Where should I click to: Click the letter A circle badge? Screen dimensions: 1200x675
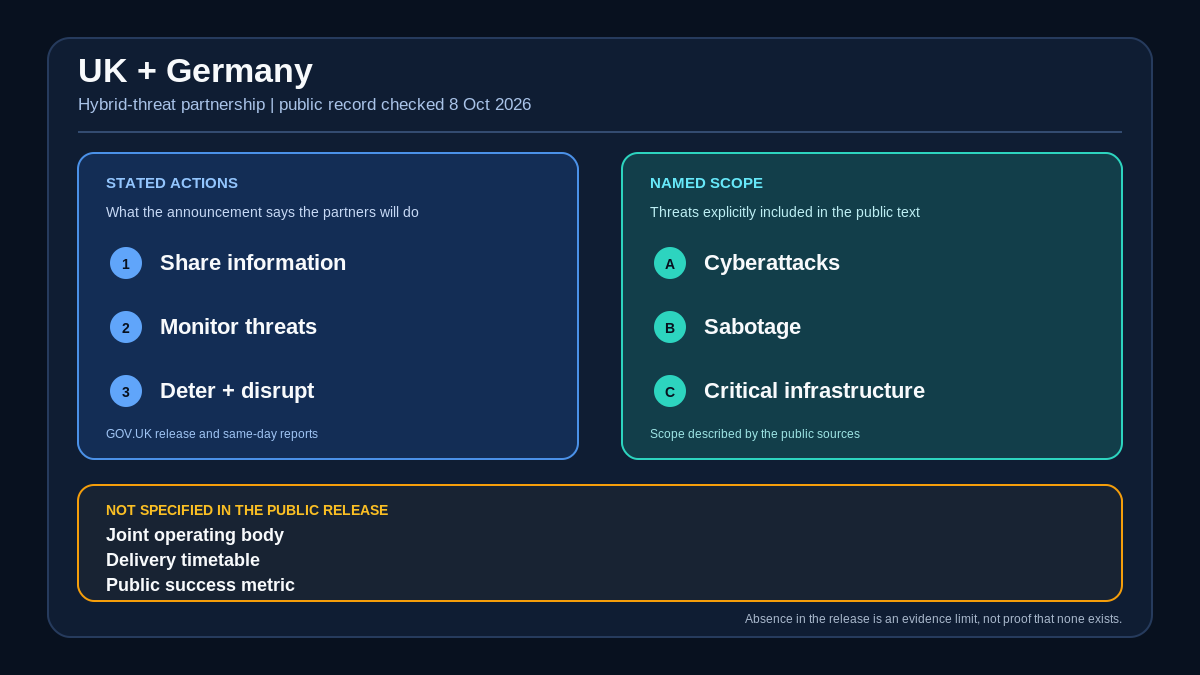pyautogui.click(x=670, y=263)
